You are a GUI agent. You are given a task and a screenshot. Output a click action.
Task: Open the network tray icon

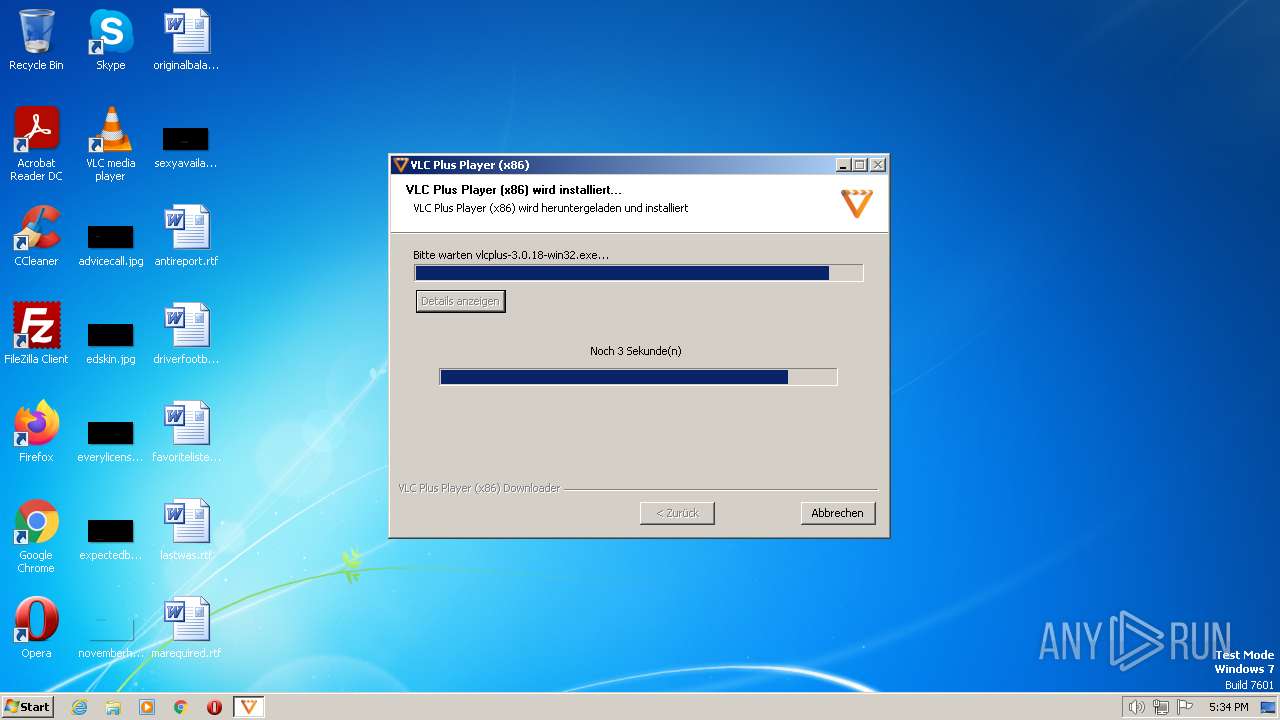click(1161, 707)
